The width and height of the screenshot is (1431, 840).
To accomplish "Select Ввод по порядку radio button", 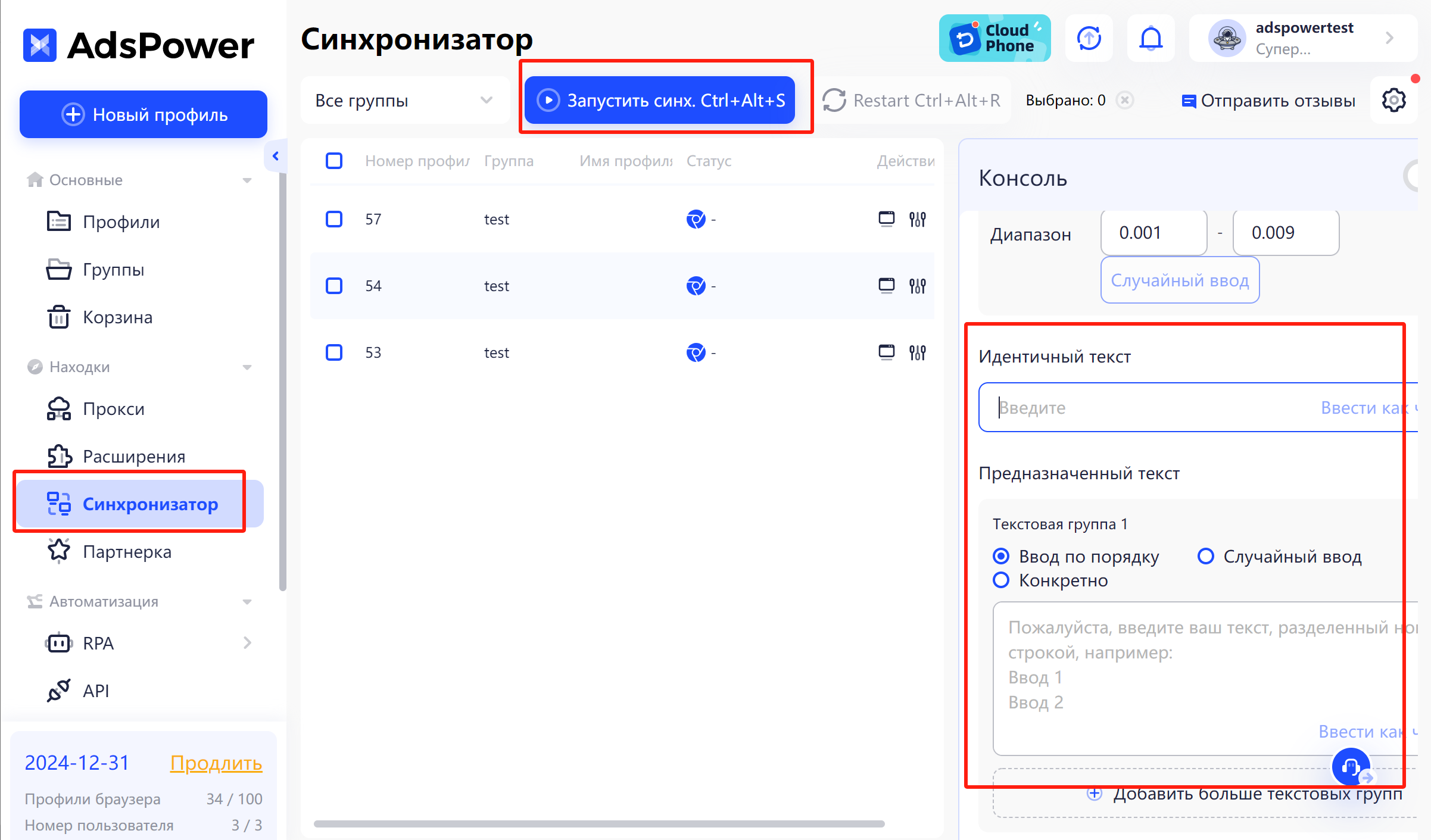I will click(1000, 556).
